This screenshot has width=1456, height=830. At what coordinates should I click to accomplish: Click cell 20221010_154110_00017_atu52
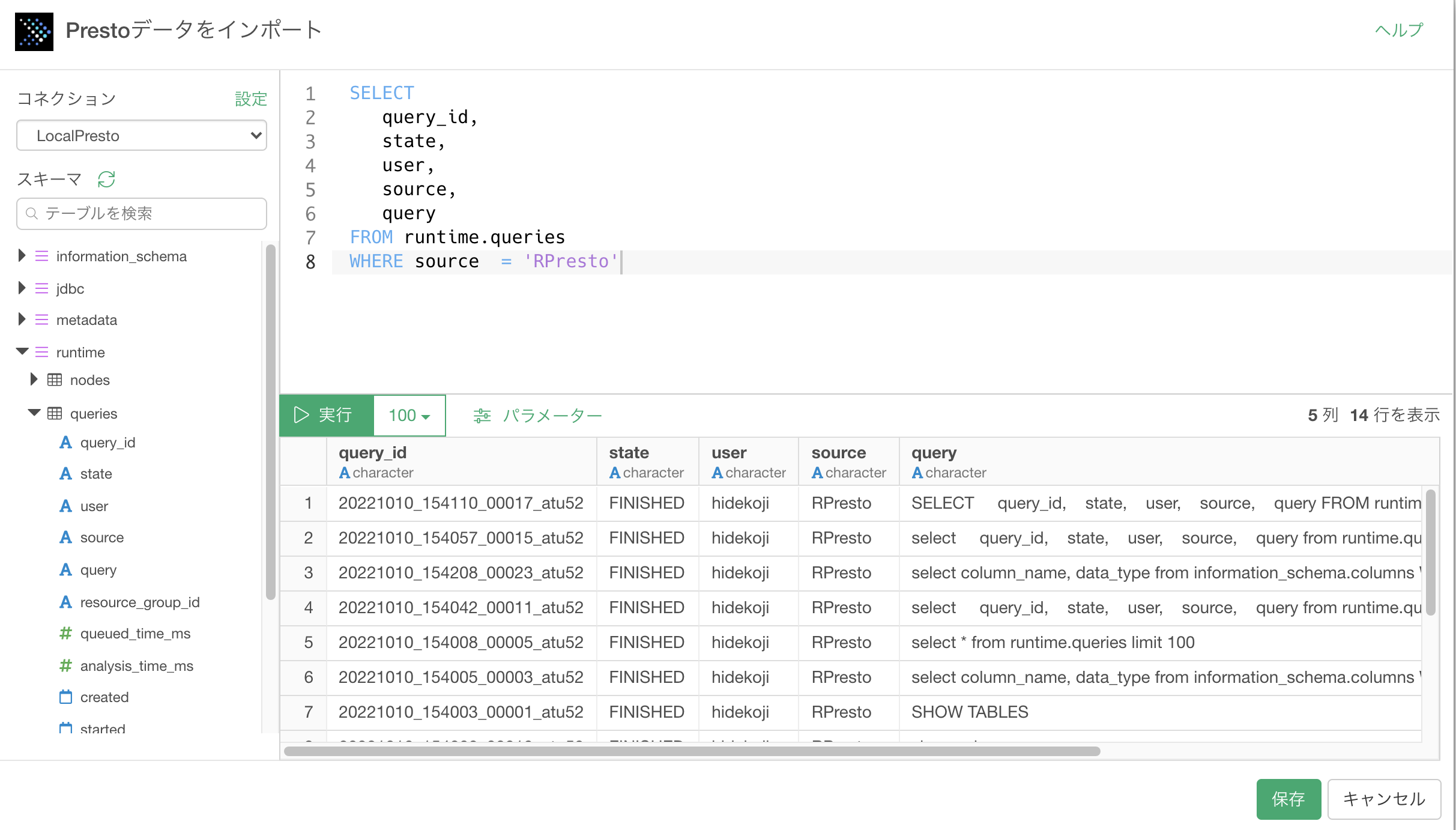(461, 503)
